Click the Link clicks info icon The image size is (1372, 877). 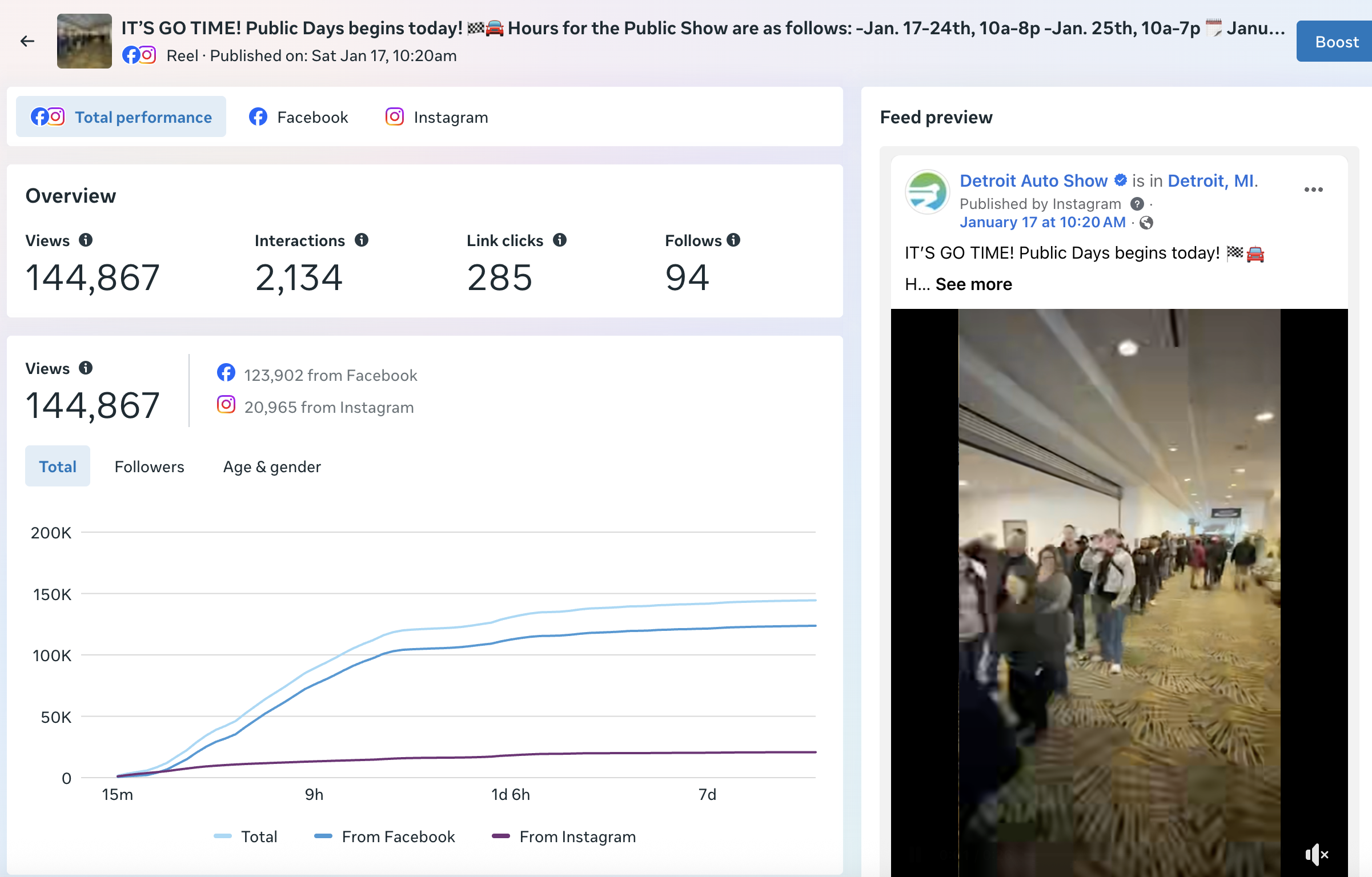(560, 240)
